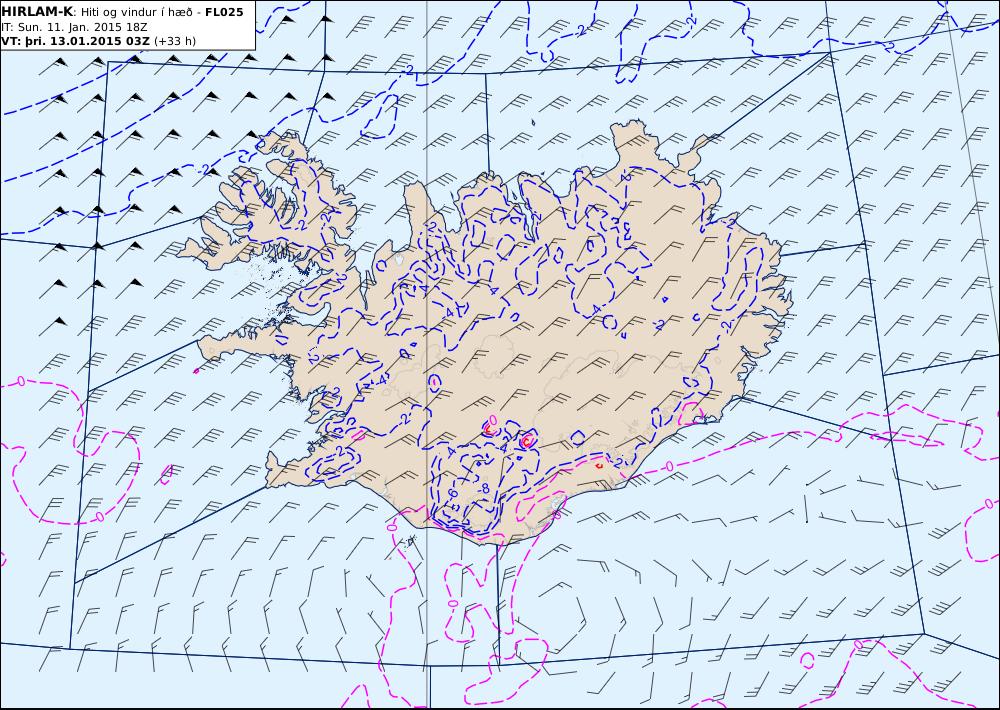Viewport: 1000px width, 710px height.
Task: Click the HIRLAM-K model name in header
Action: pyautogui.click(x=37, y=12)
